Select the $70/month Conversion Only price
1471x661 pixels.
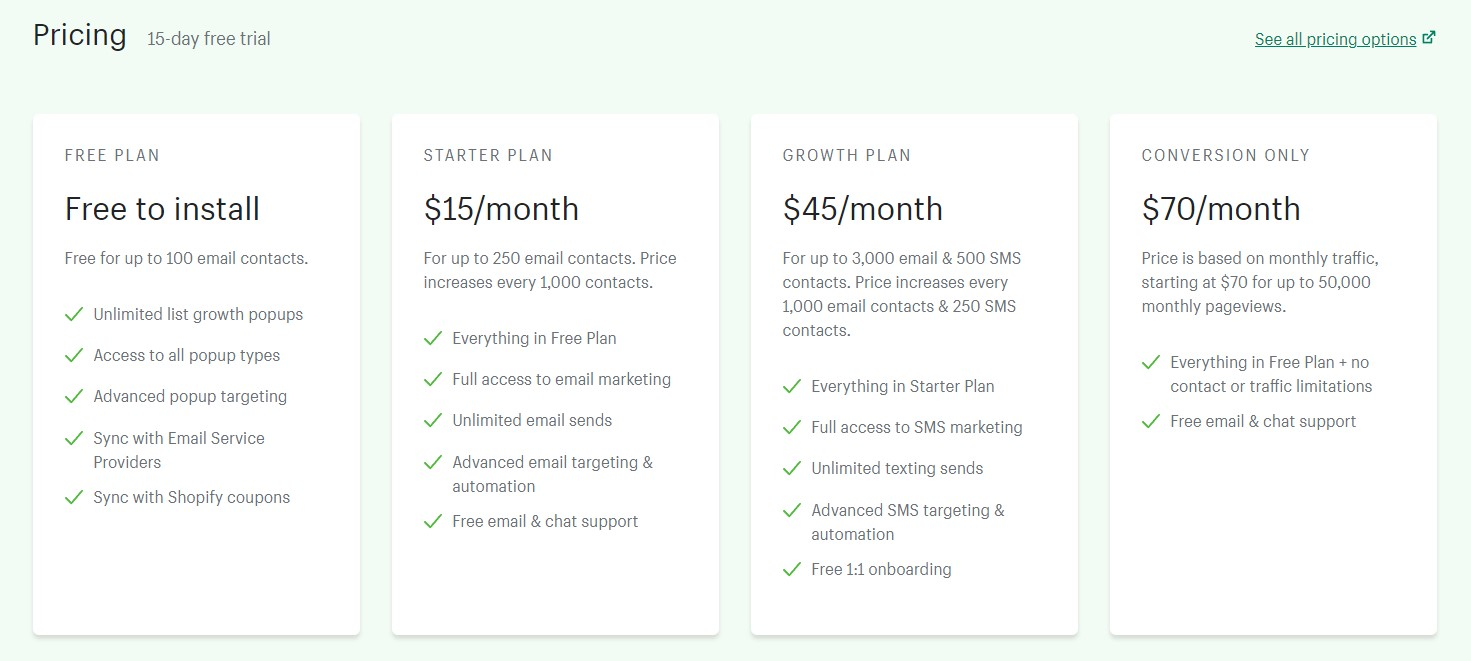(x=1221, y=209)
